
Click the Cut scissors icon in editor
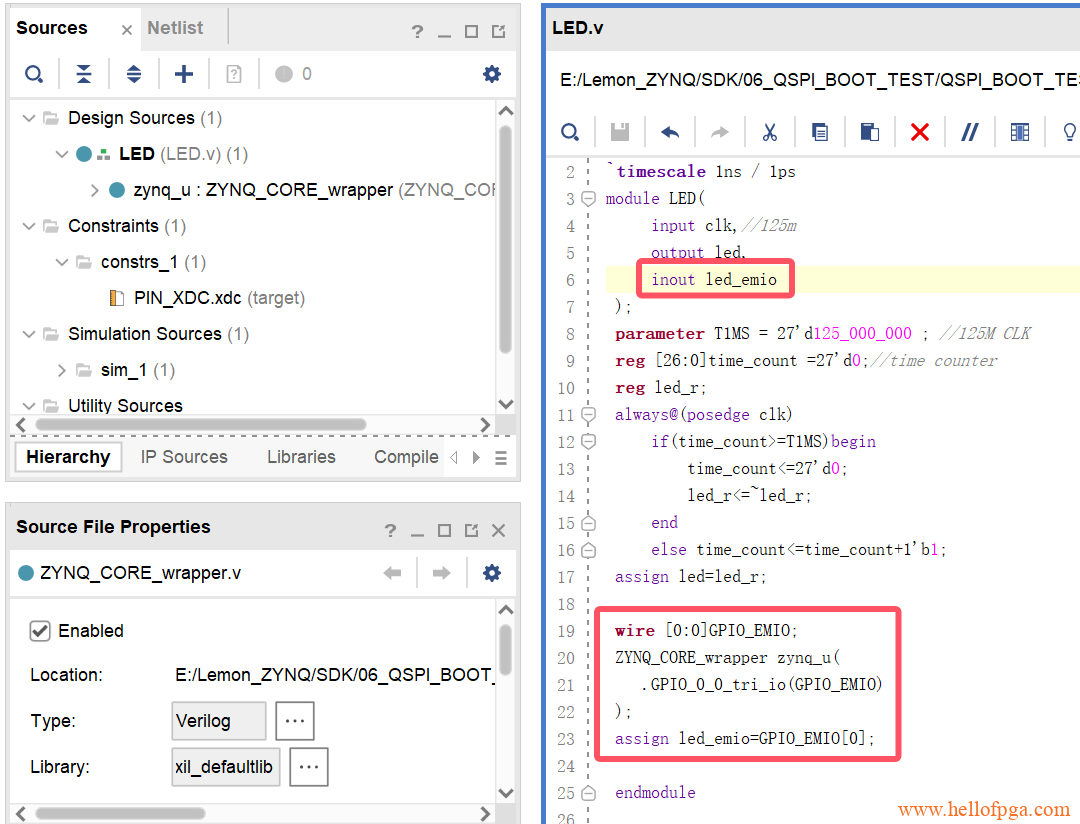pyautogui.click(x=770, y=132)
